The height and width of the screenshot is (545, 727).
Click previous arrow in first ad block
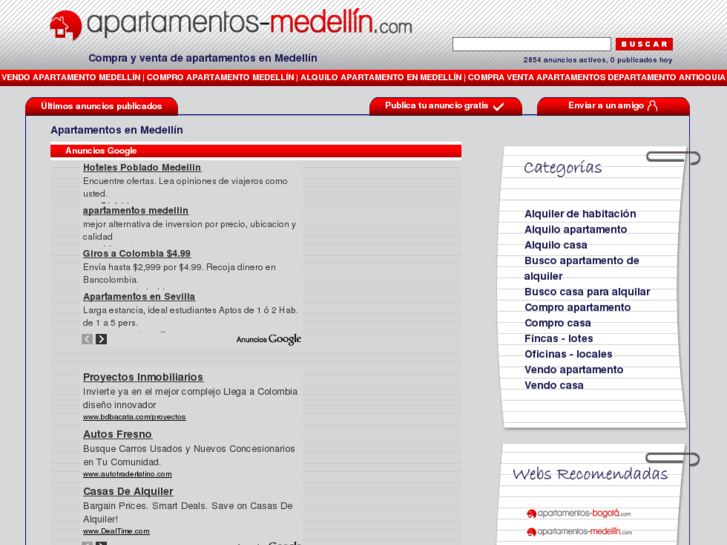click(87, 339)
